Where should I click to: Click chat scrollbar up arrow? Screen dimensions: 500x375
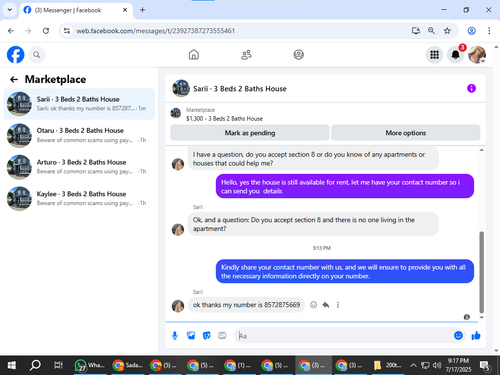481,150
